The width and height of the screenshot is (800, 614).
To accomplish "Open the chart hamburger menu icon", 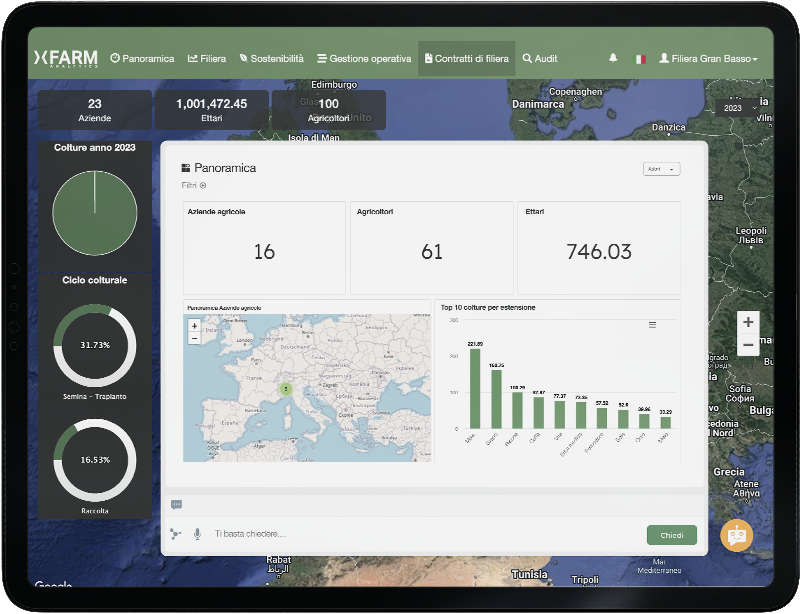I will tap(653, 325).
